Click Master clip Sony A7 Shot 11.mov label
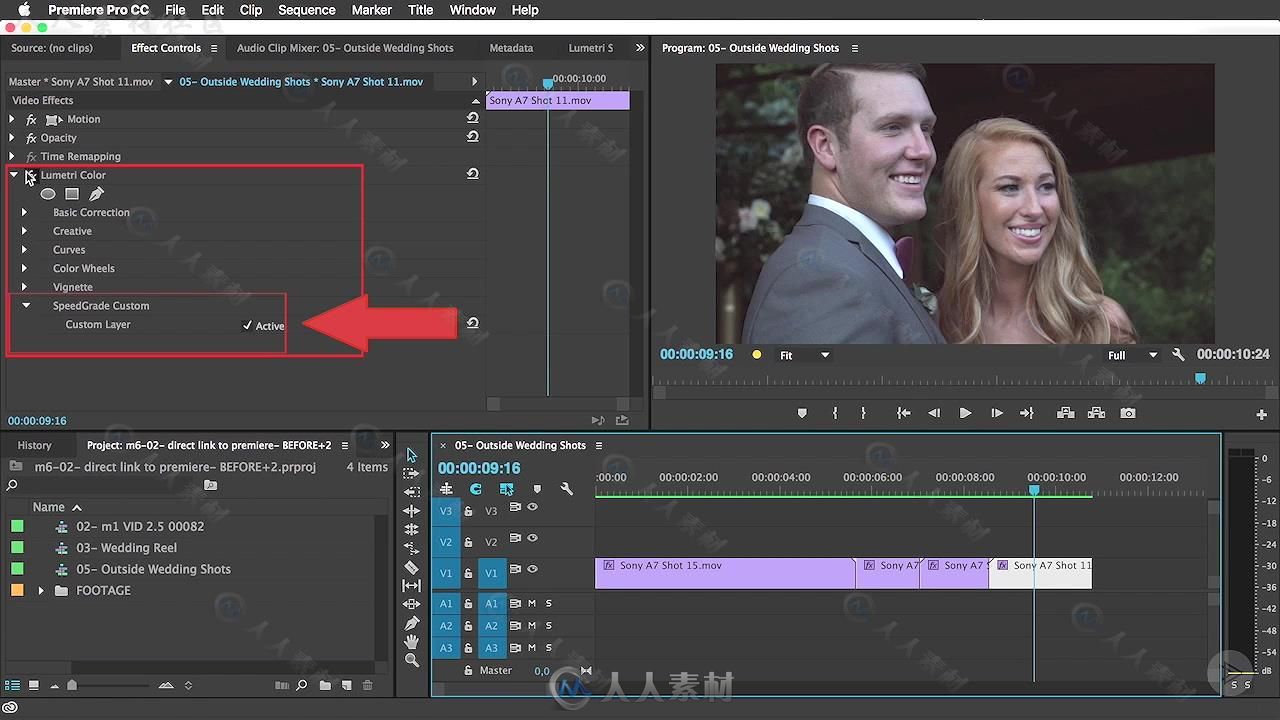This screenshot has width=1280, height=720. point(80,82)
